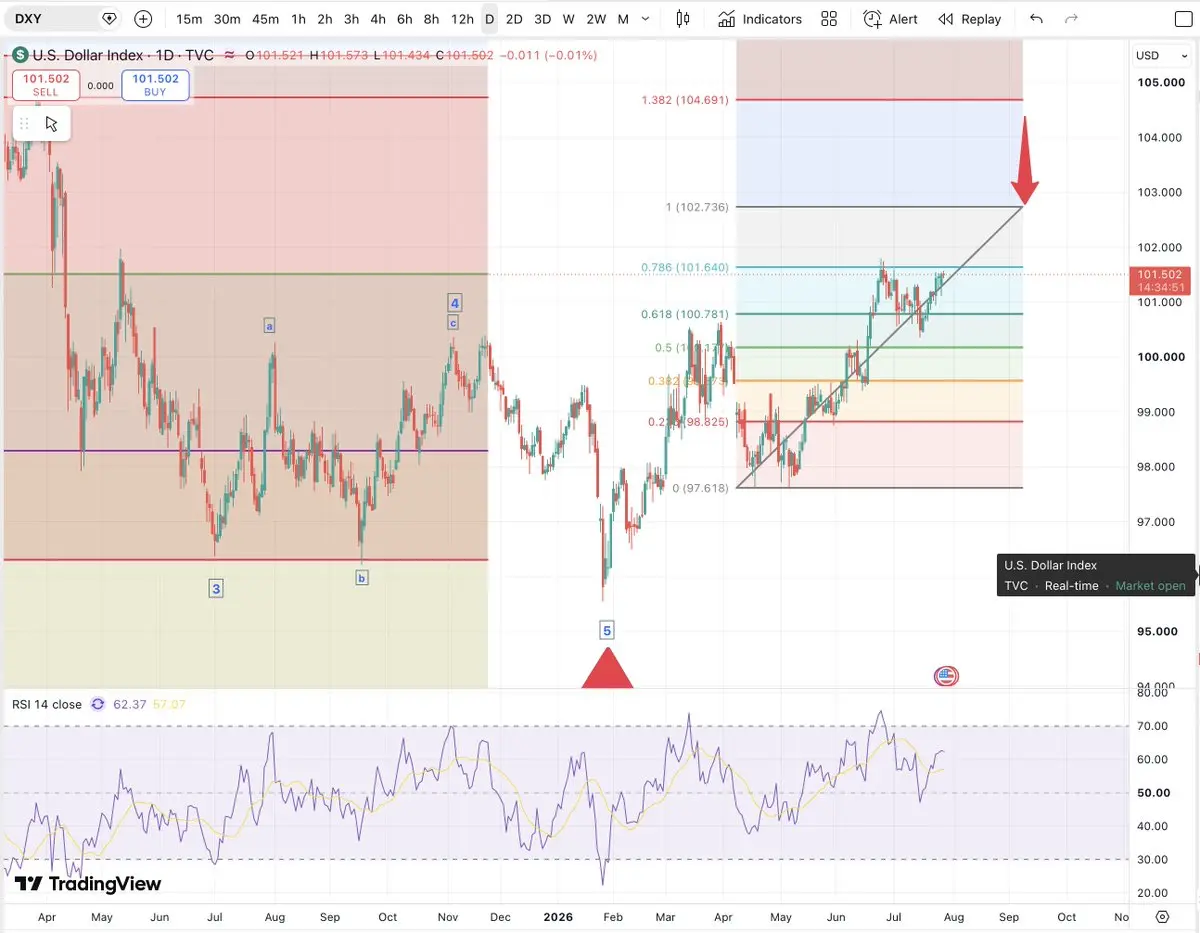Viewport: 1200px width, 933px height.
Task: Undo the last chart action
Action: (1036, 19)
